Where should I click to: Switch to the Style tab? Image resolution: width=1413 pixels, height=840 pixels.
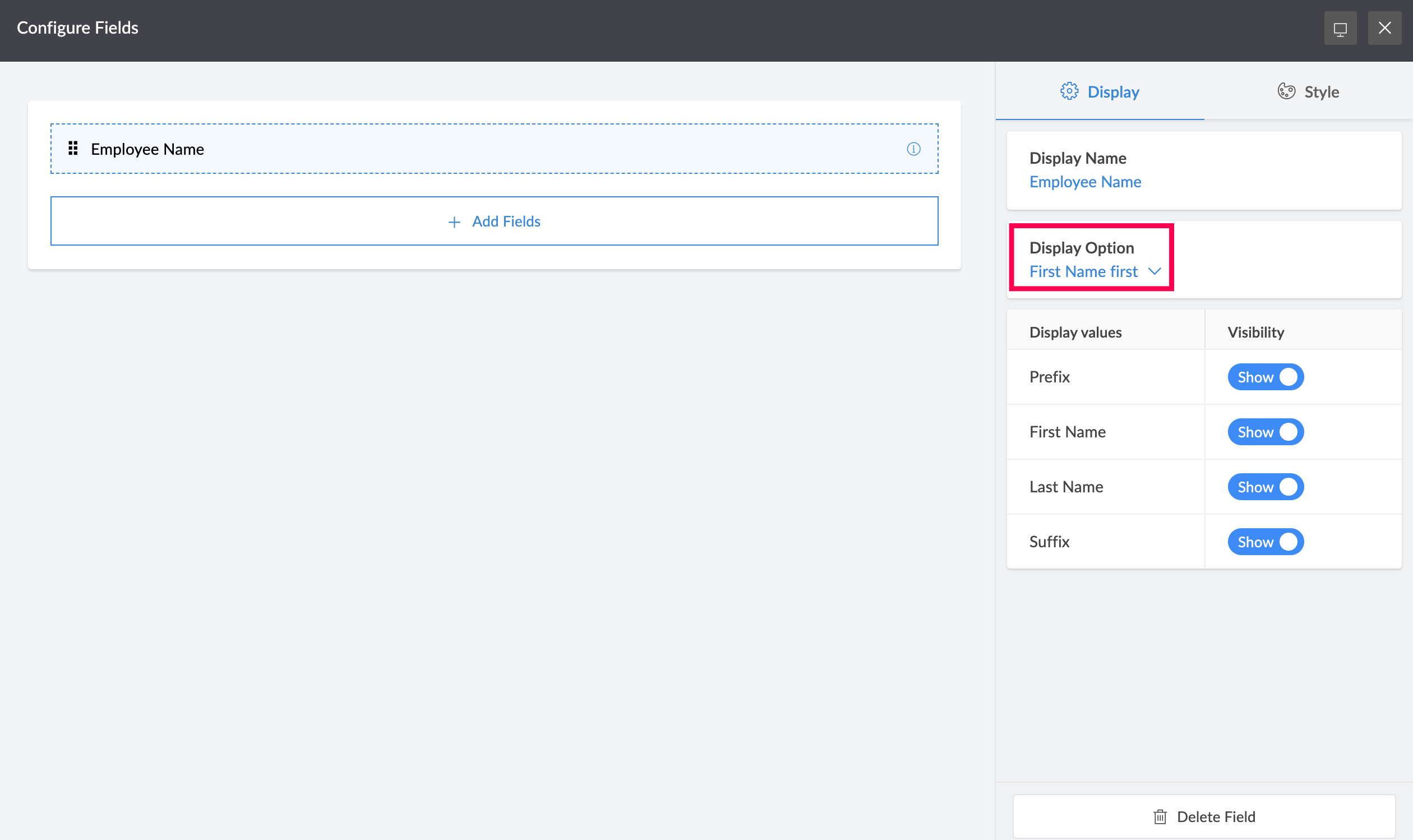click(x=1308, y=92)
